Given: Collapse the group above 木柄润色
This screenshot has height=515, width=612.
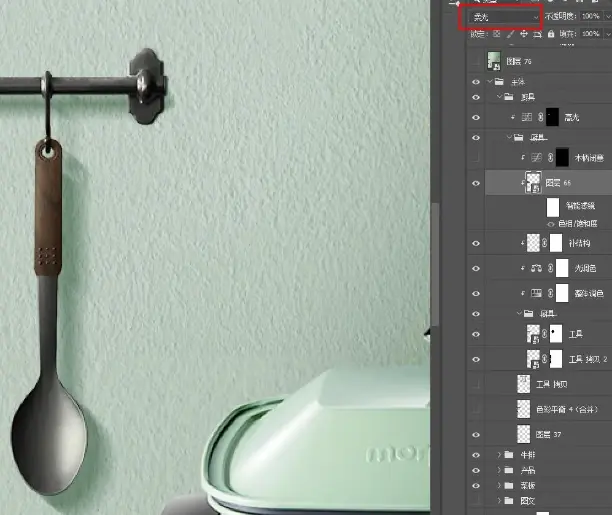Looking at the screenshot, I should point(509,137).
